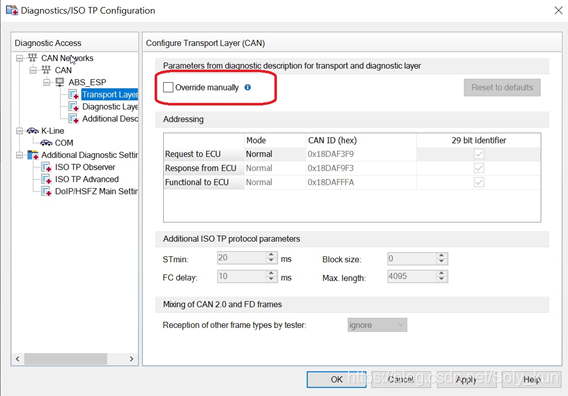Image resolution: width=568 pixels, height=396 pixels.
Task: Select the COM label under K-Line
Action: 64,143
